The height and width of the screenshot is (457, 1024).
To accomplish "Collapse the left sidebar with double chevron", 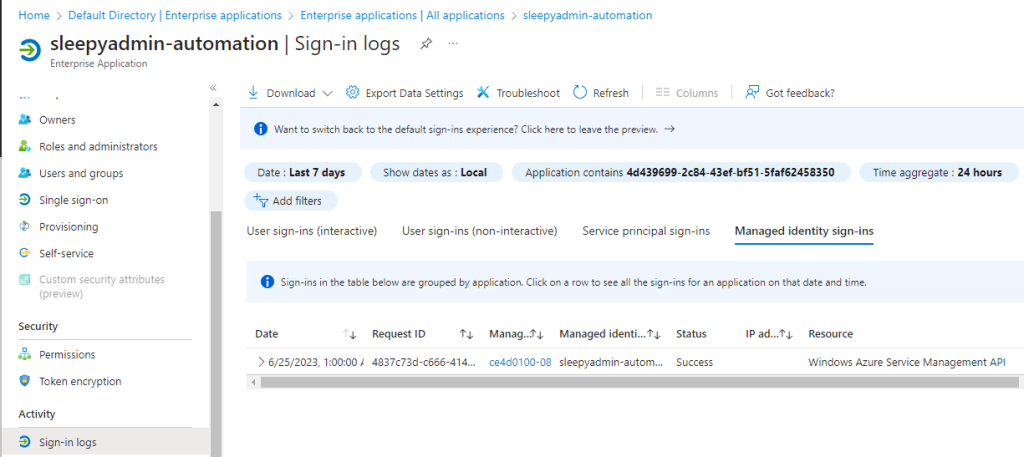I will point(213,88).
